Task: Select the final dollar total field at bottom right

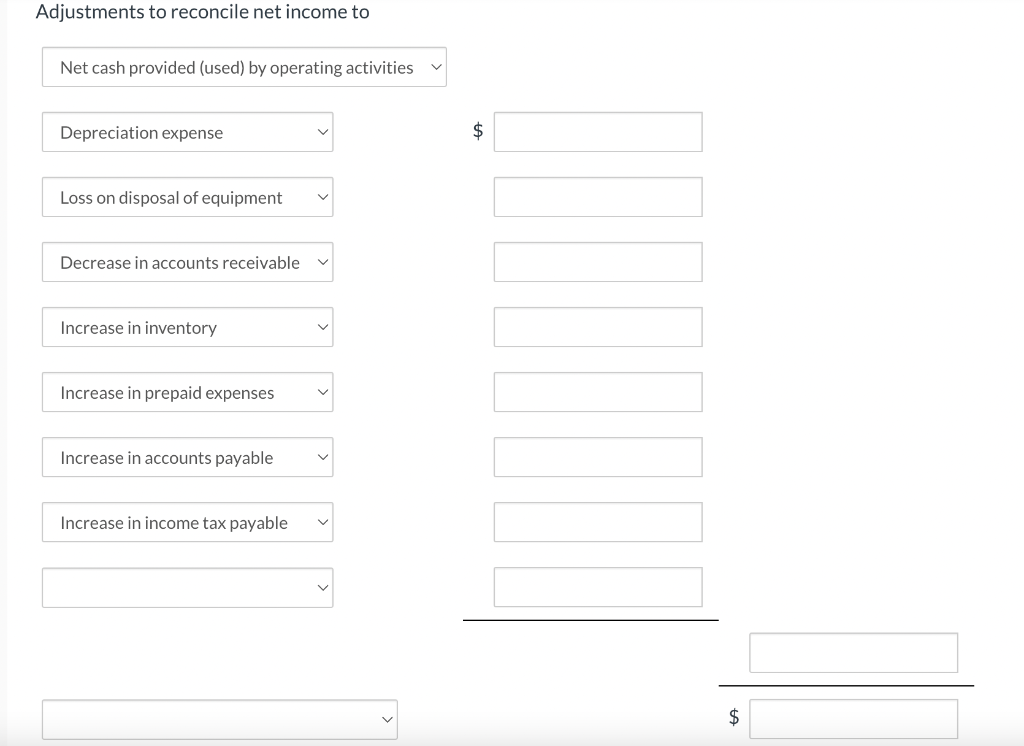Action: [x=853, y=718]
